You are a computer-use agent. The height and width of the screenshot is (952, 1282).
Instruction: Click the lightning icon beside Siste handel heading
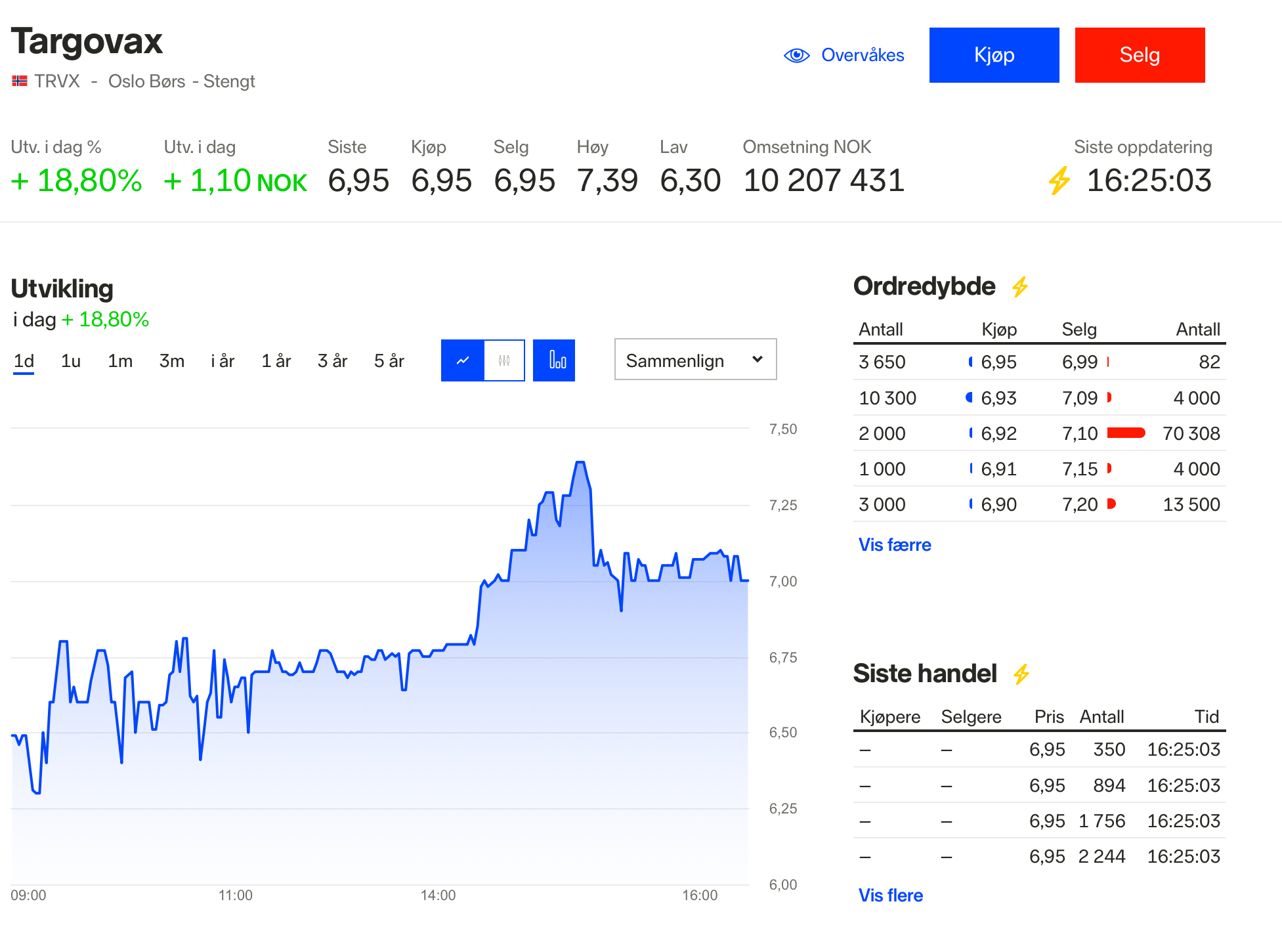click(1021, 674)
